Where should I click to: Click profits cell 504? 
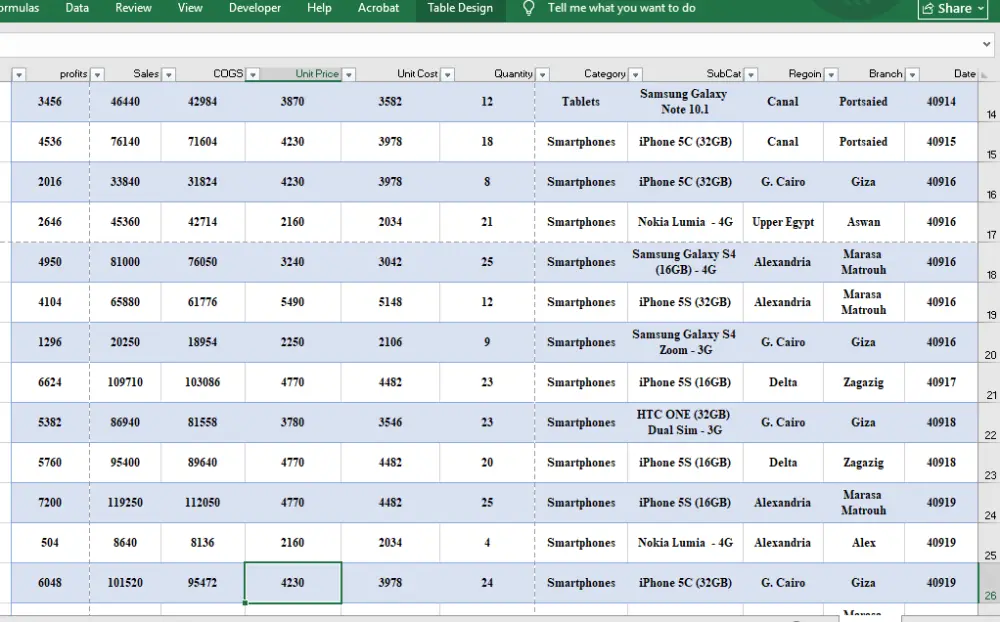(50, 543)
